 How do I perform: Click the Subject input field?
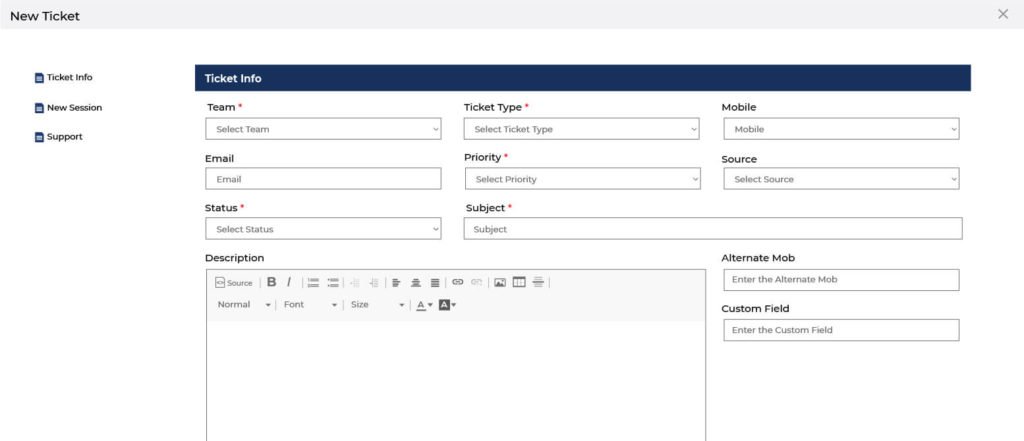[x=712, y=229]
